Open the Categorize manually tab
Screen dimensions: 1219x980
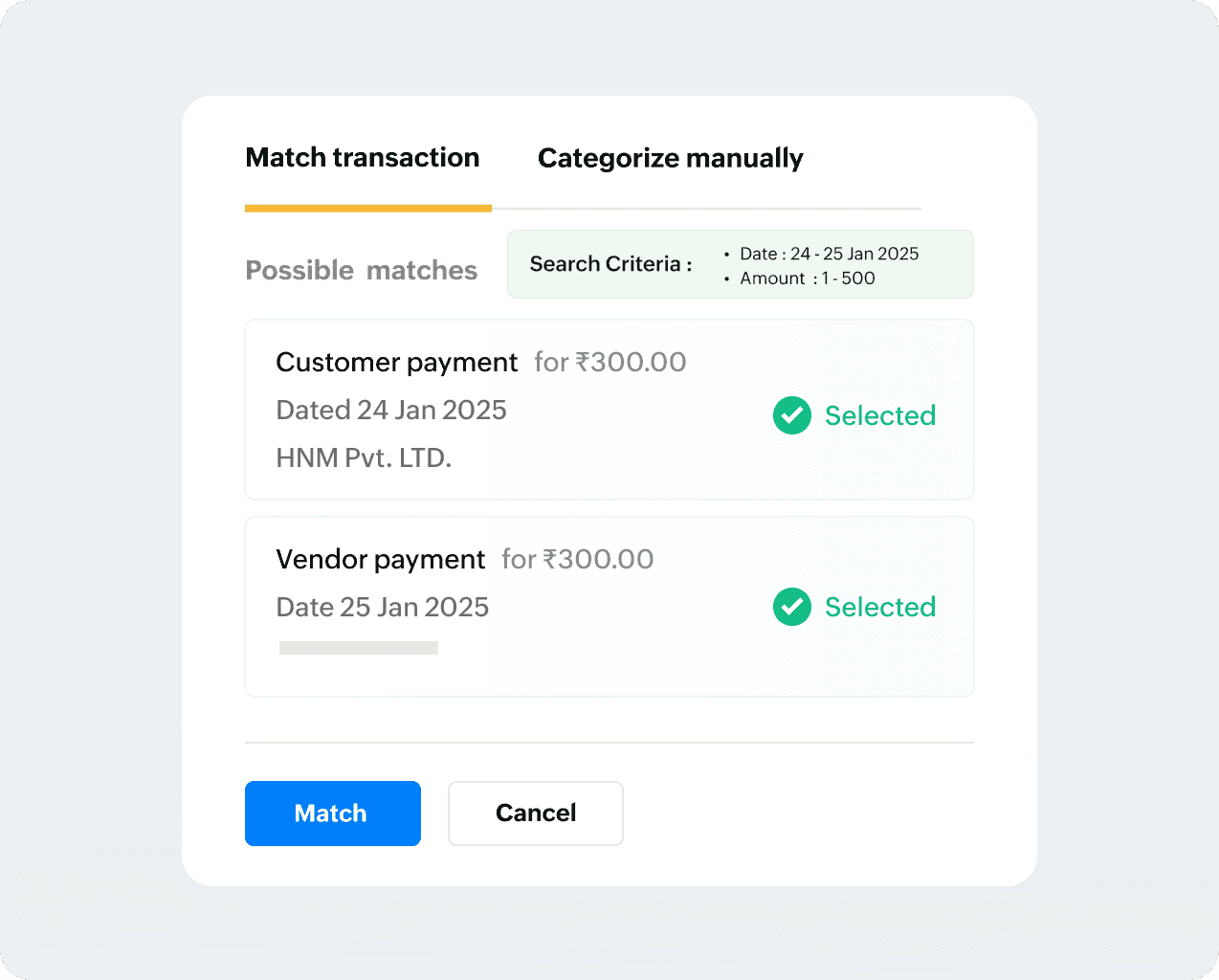click(670, 158)
